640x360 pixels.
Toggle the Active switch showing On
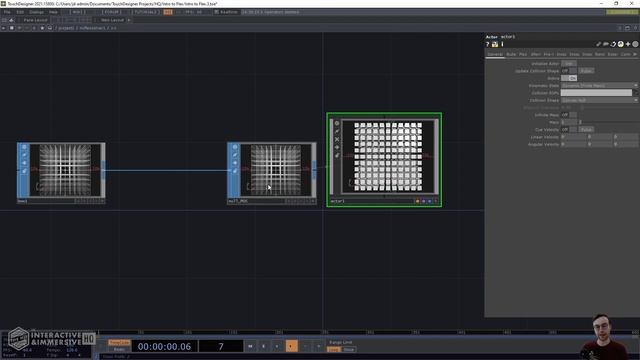[569, 78]
